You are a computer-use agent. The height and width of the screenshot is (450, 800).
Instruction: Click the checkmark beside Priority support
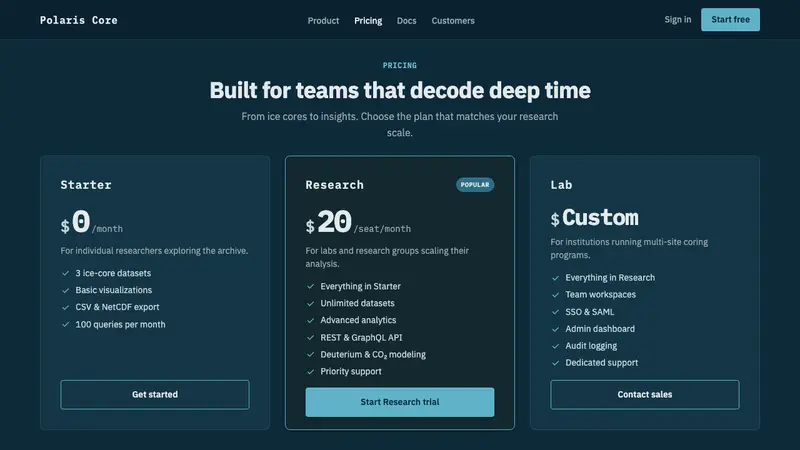click(310, 371)
